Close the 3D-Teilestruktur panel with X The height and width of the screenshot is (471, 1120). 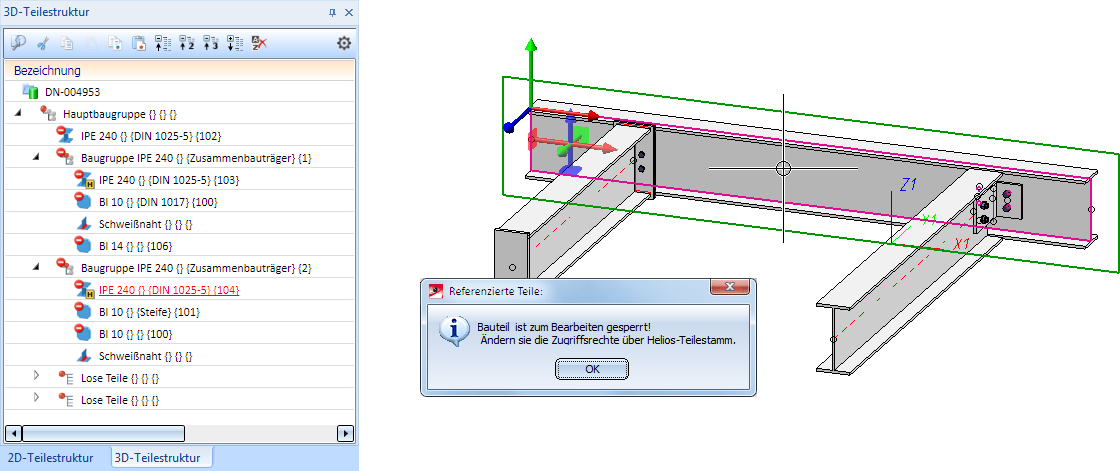point(349,12)
